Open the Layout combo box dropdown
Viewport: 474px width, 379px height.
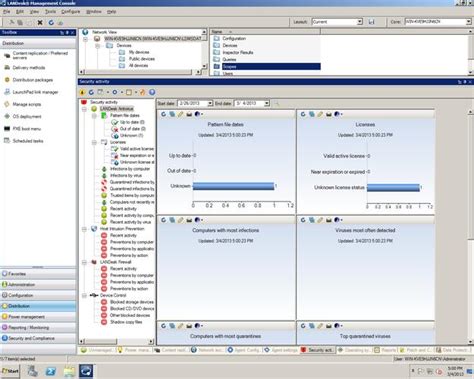[360, 22]
